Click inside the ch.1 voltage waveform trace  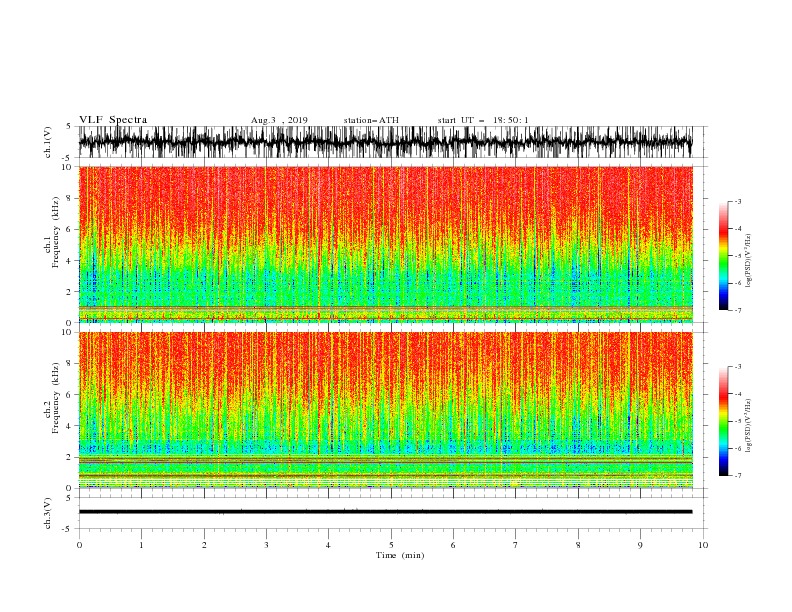[385, 142]
